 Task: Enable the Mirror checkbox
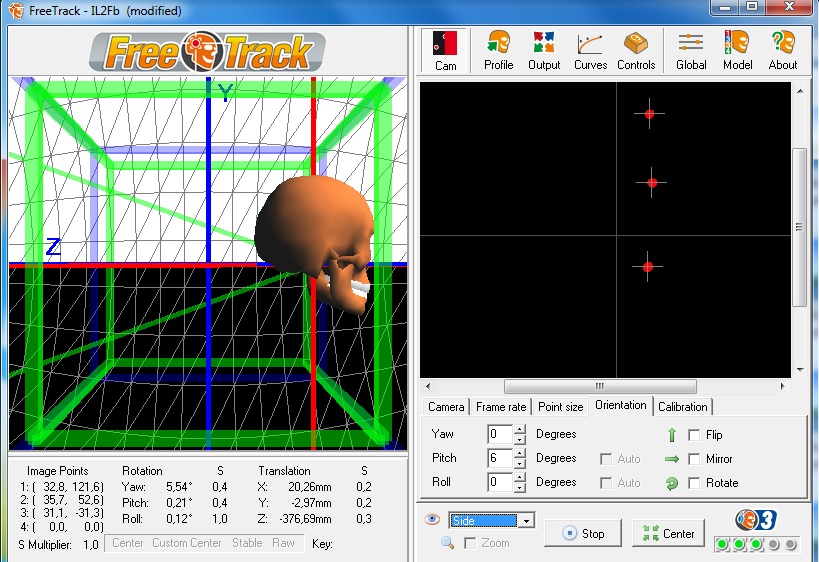694,459
